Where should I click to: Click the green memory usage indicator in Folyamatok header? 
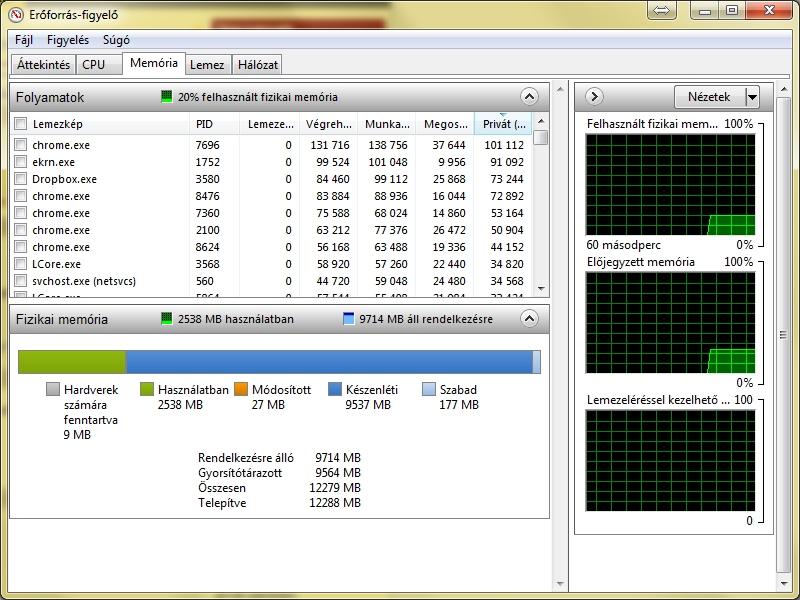(x=166, y=96)
